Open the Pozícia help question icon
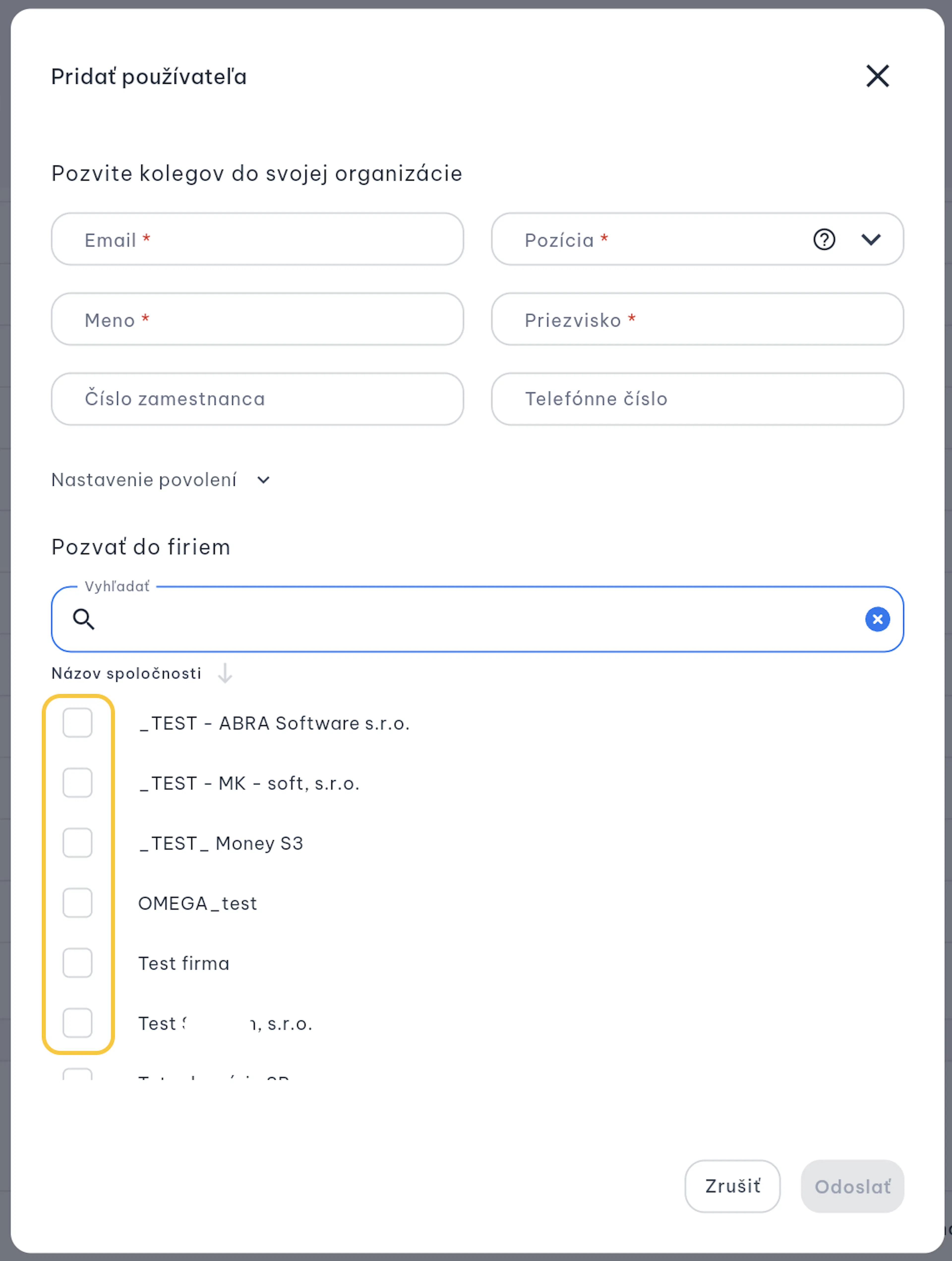 [x=824, y=239]
